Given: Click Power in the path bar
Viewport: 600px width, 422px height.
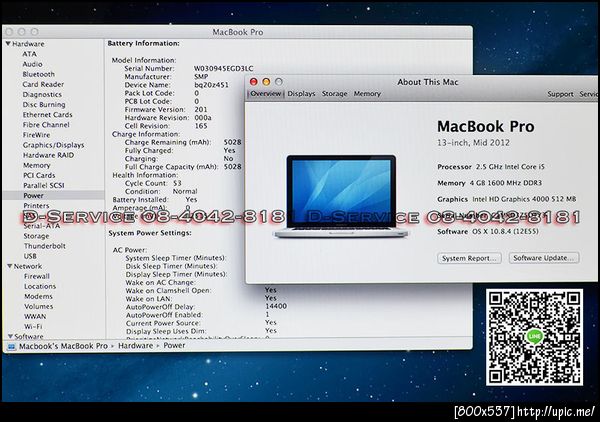Looking at the screenshot, I should click(x=174, y=345).
